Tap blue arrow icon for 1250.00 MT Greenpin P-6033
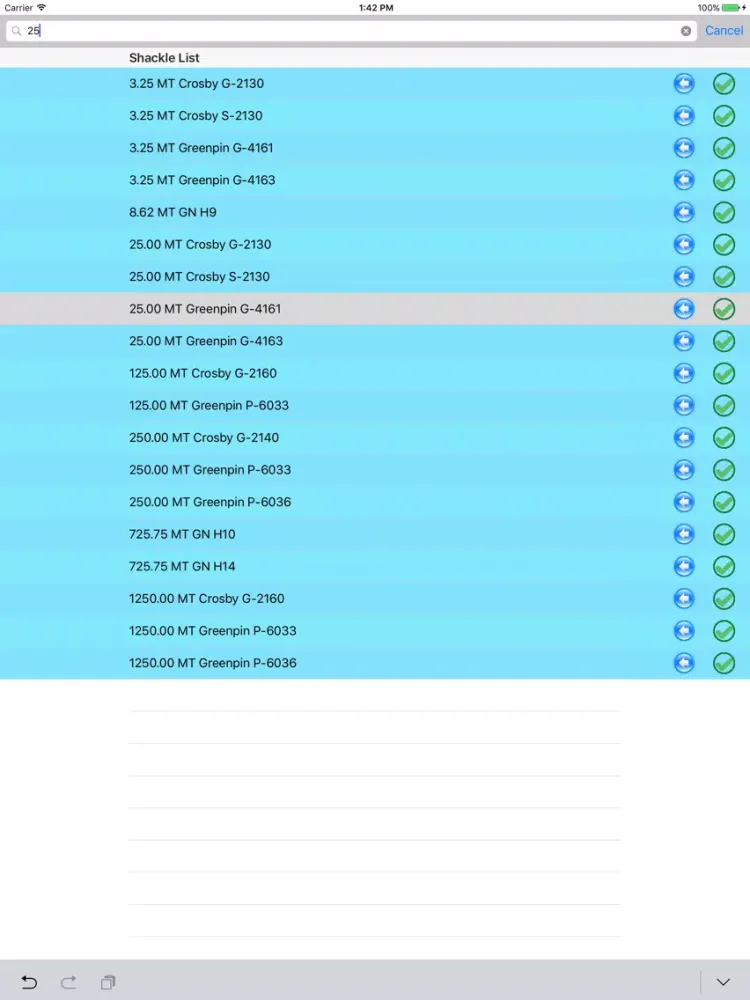The height and width of the screenshot is (1000, 750). pos(684,631)
